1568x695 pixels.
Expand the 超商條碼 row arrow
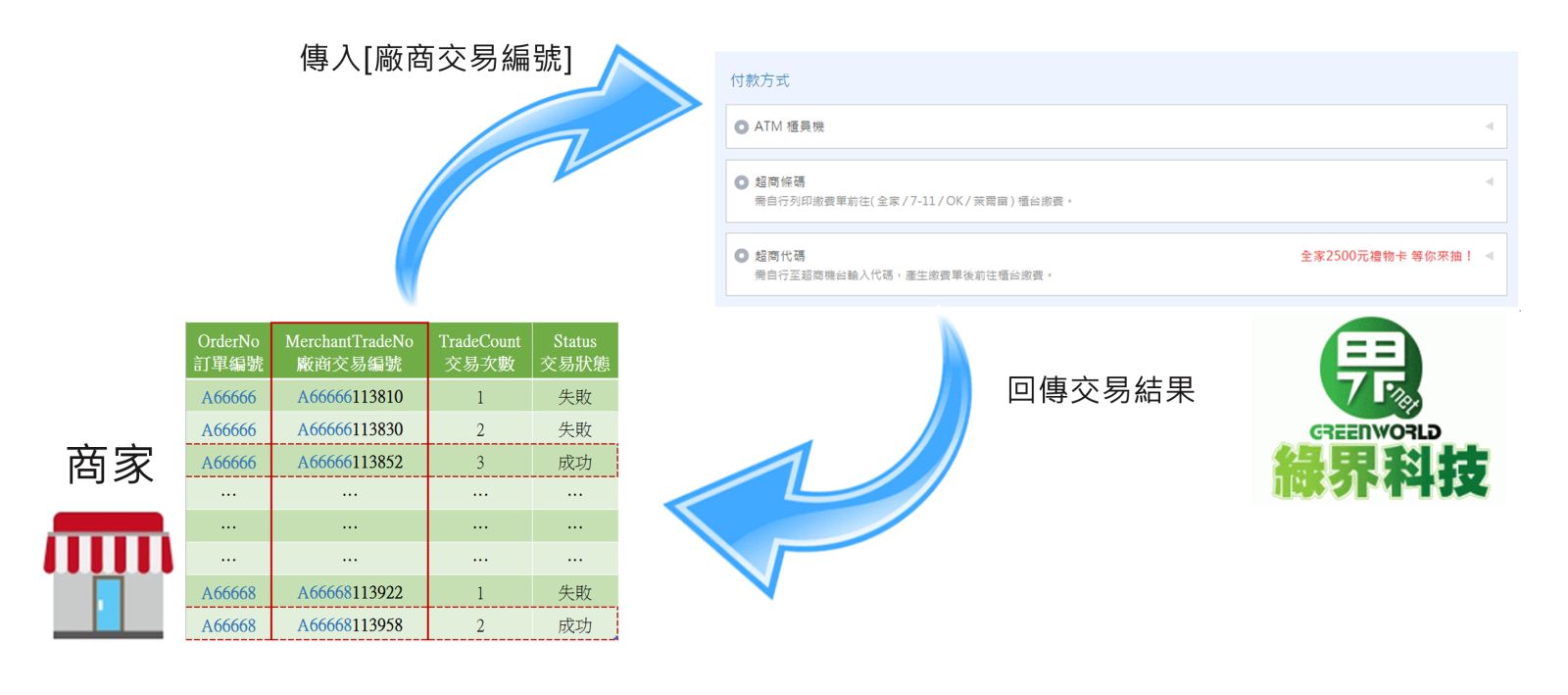pos(1490,181)
